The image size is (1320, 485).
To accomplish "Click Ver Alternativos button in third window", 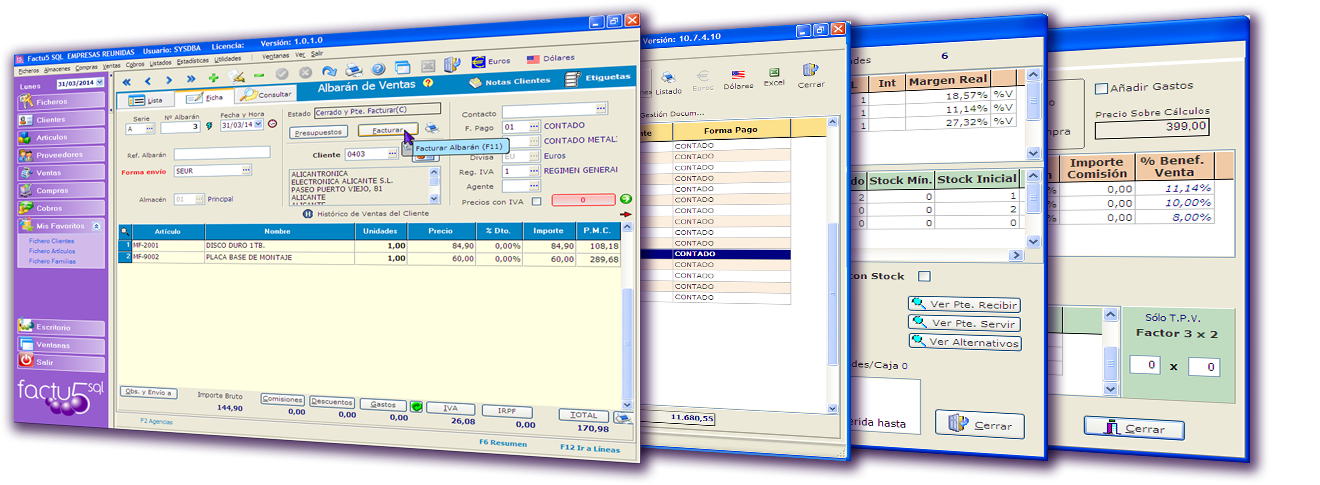I will (964, 342).
